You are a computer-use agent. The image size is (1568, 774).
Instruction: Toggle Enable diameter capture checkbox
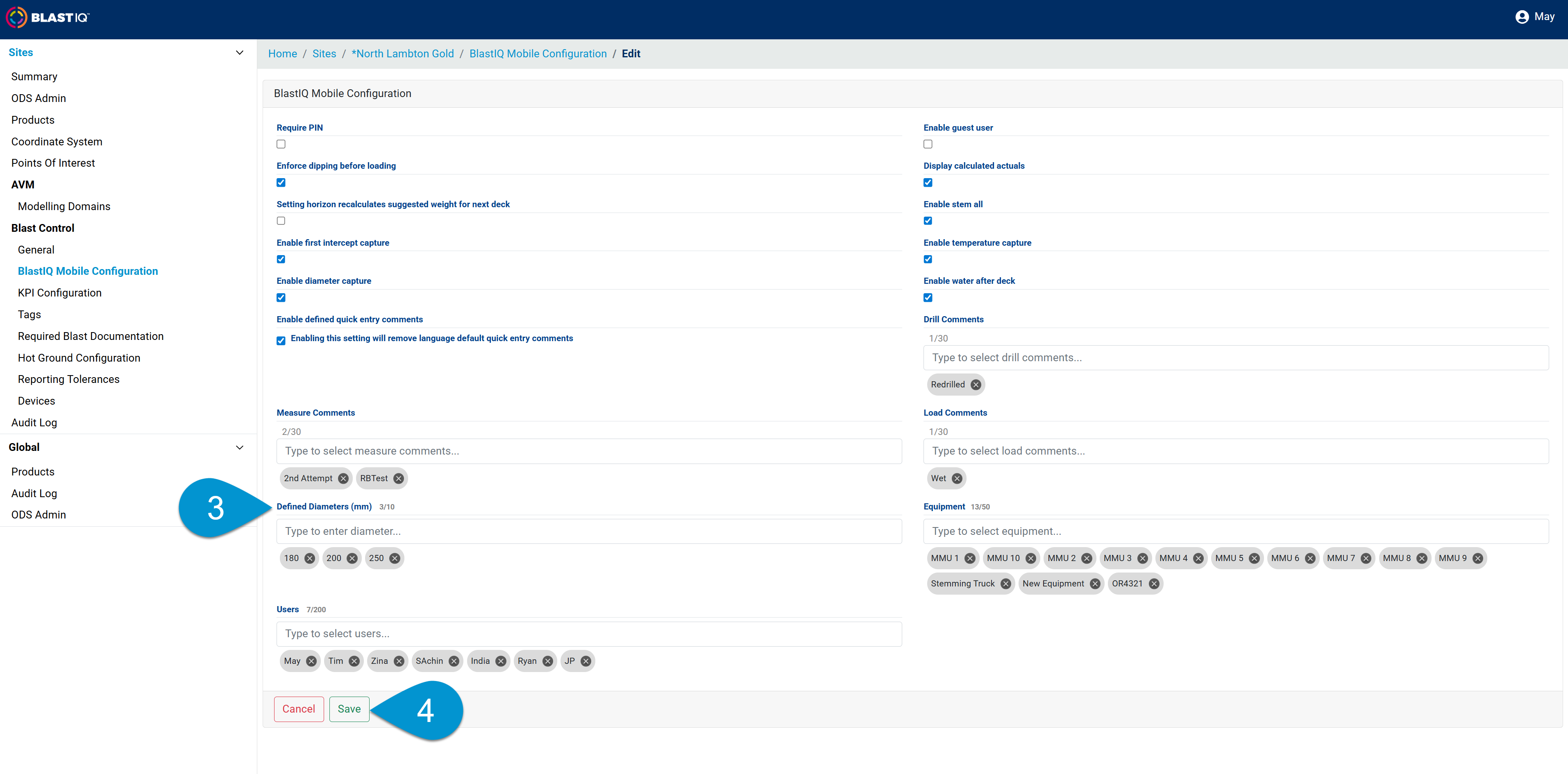coord(281,298)
